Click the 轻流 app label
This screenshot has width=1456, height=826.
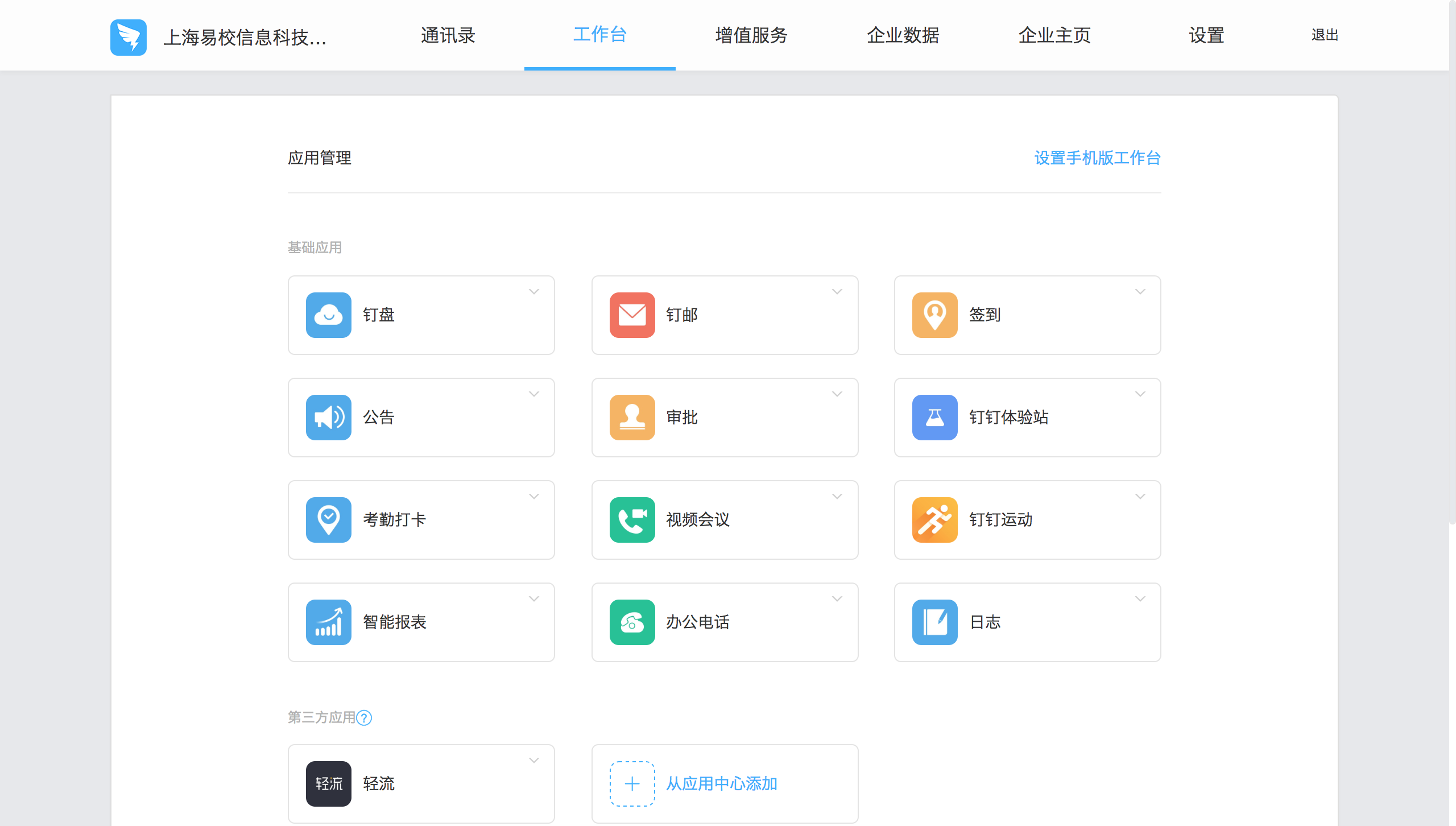379,783
